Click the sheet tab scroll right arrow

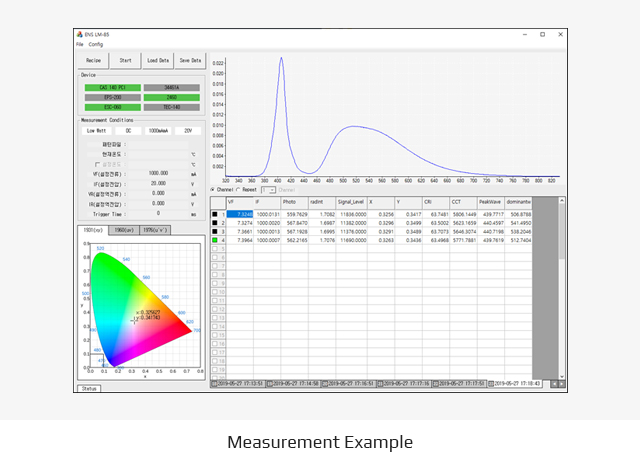point(562,384)
